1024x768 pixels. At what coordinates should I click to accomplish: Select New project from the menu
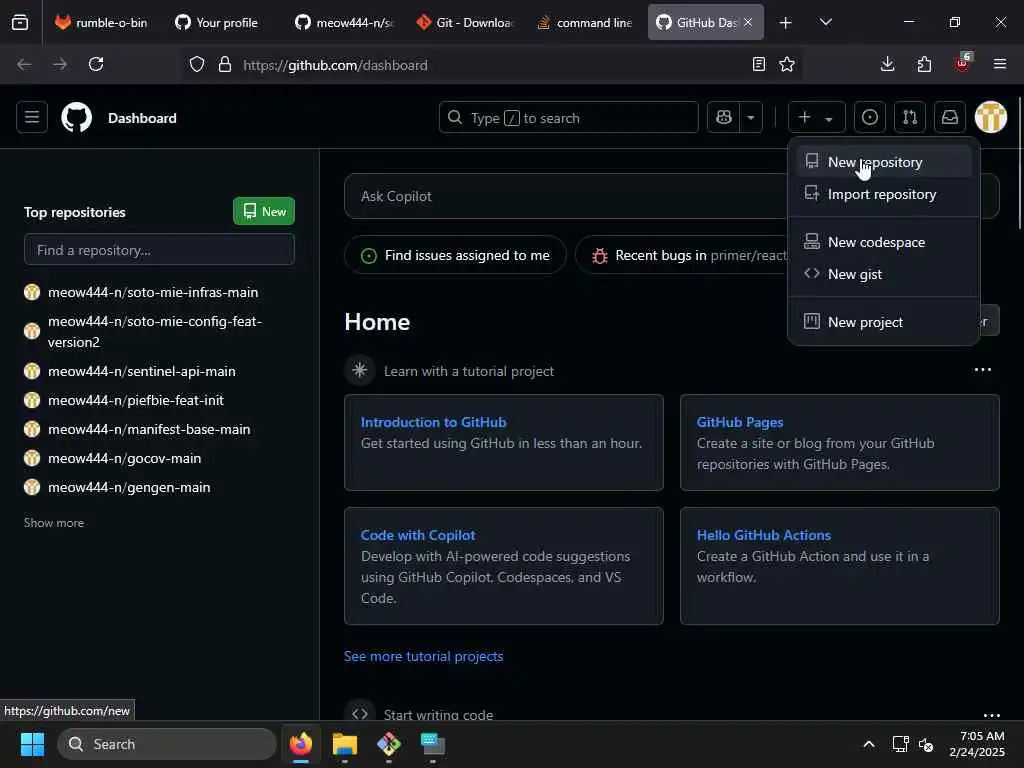point(884,322)
